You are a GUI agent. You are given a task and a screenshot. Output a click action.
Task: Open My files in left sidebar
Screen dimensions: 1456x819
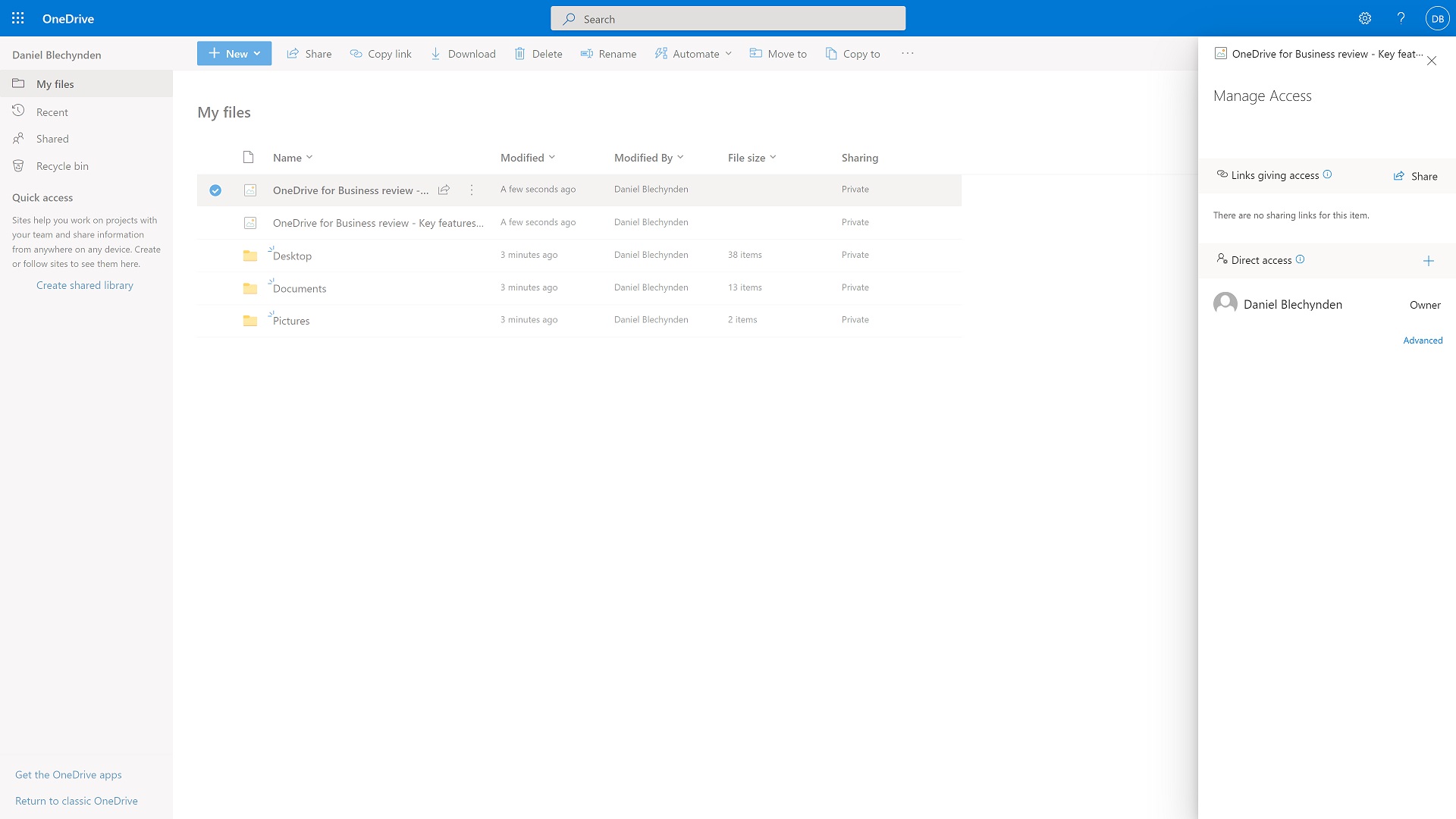coord(55,84)
